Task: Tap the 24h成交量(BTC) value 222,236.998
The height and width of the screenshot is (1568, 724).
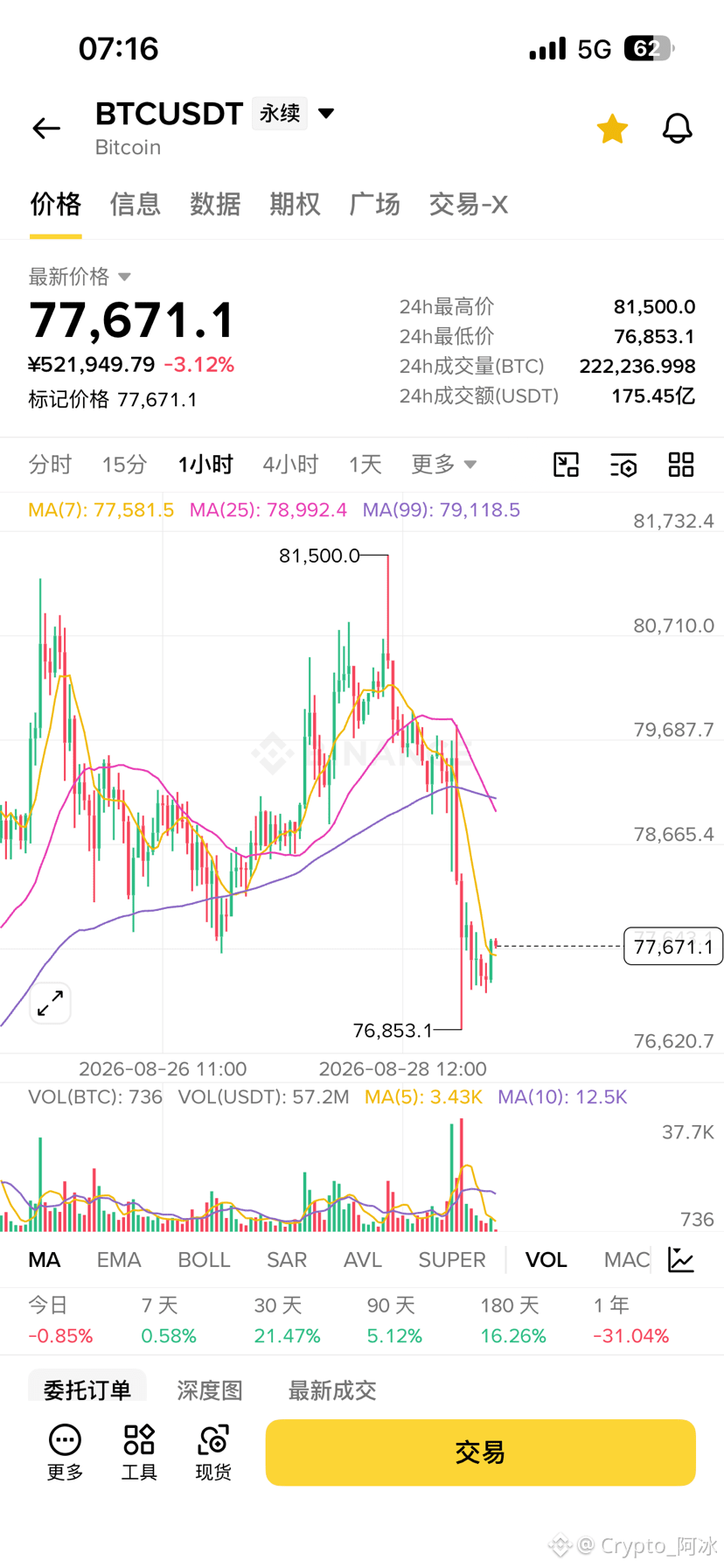Action: (x=637, y=367)
